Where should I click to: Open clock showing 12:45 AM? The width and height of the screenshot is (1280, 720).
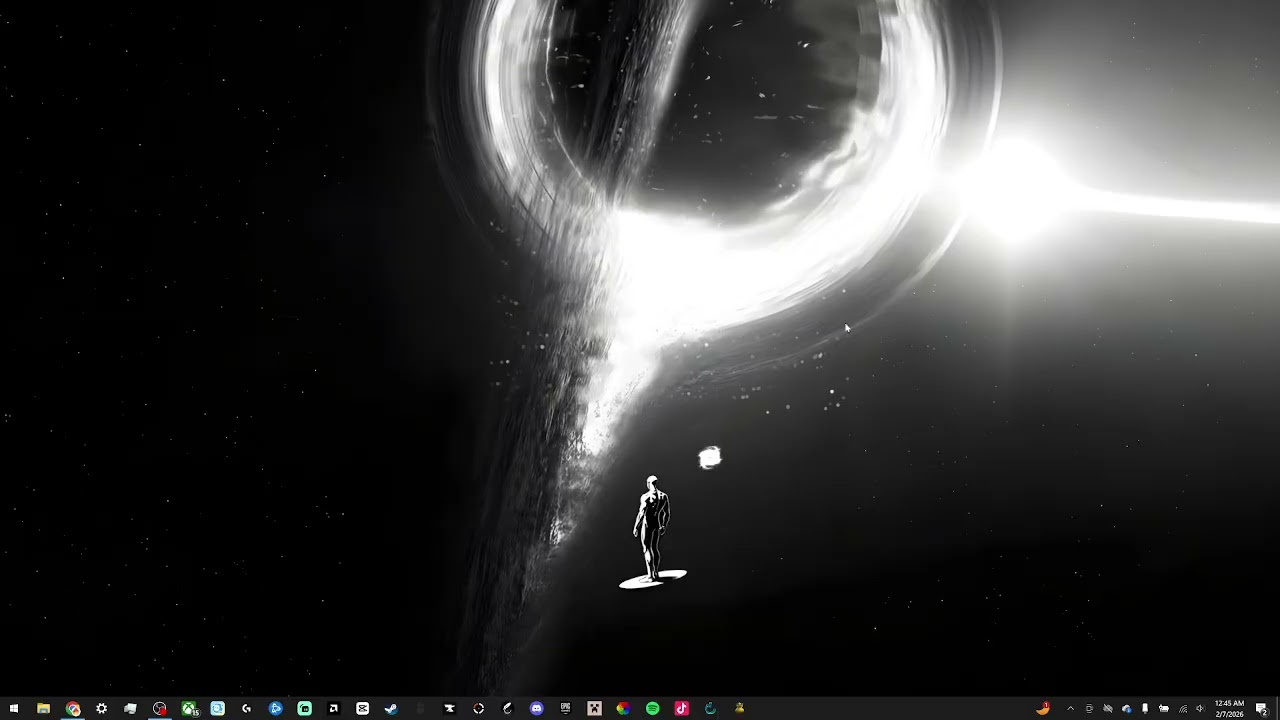coord(1230,708)
